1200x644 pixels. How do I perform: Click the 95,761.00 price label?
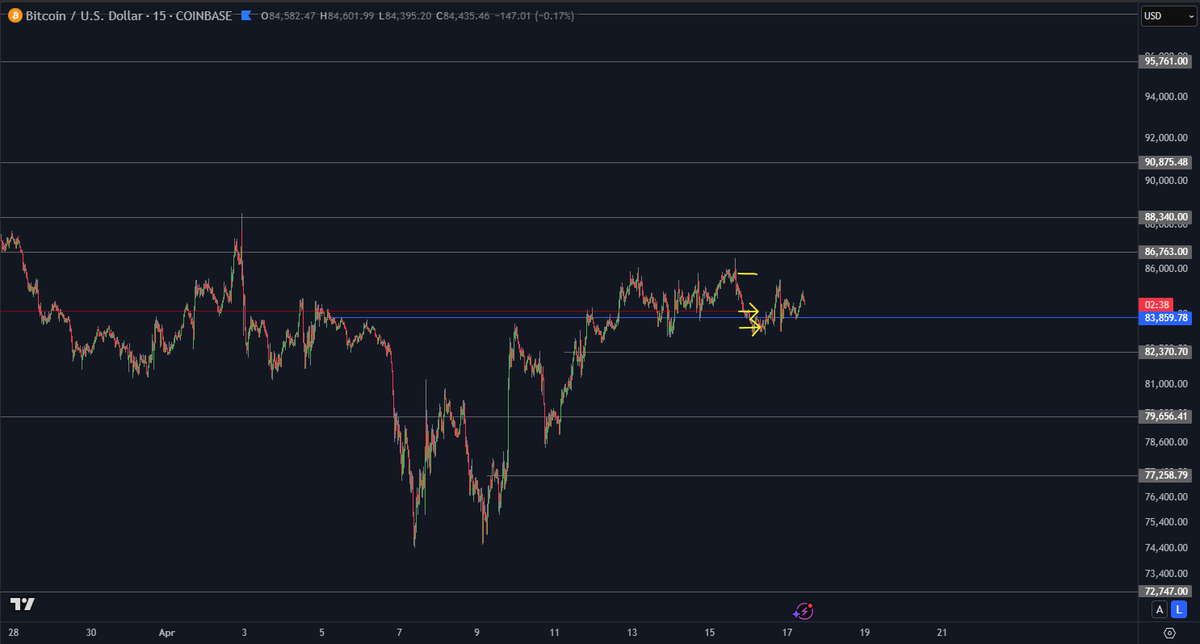[x=1166, y=62]
